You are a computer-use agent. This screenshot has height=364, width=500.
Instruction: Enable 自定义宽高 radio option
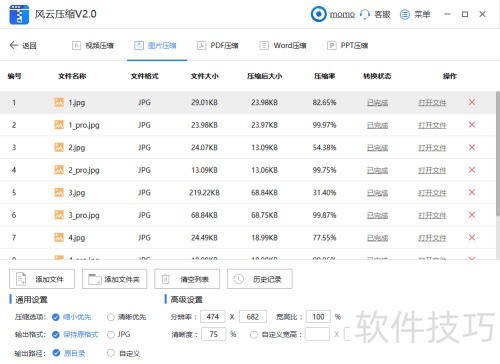pos(254,334)
